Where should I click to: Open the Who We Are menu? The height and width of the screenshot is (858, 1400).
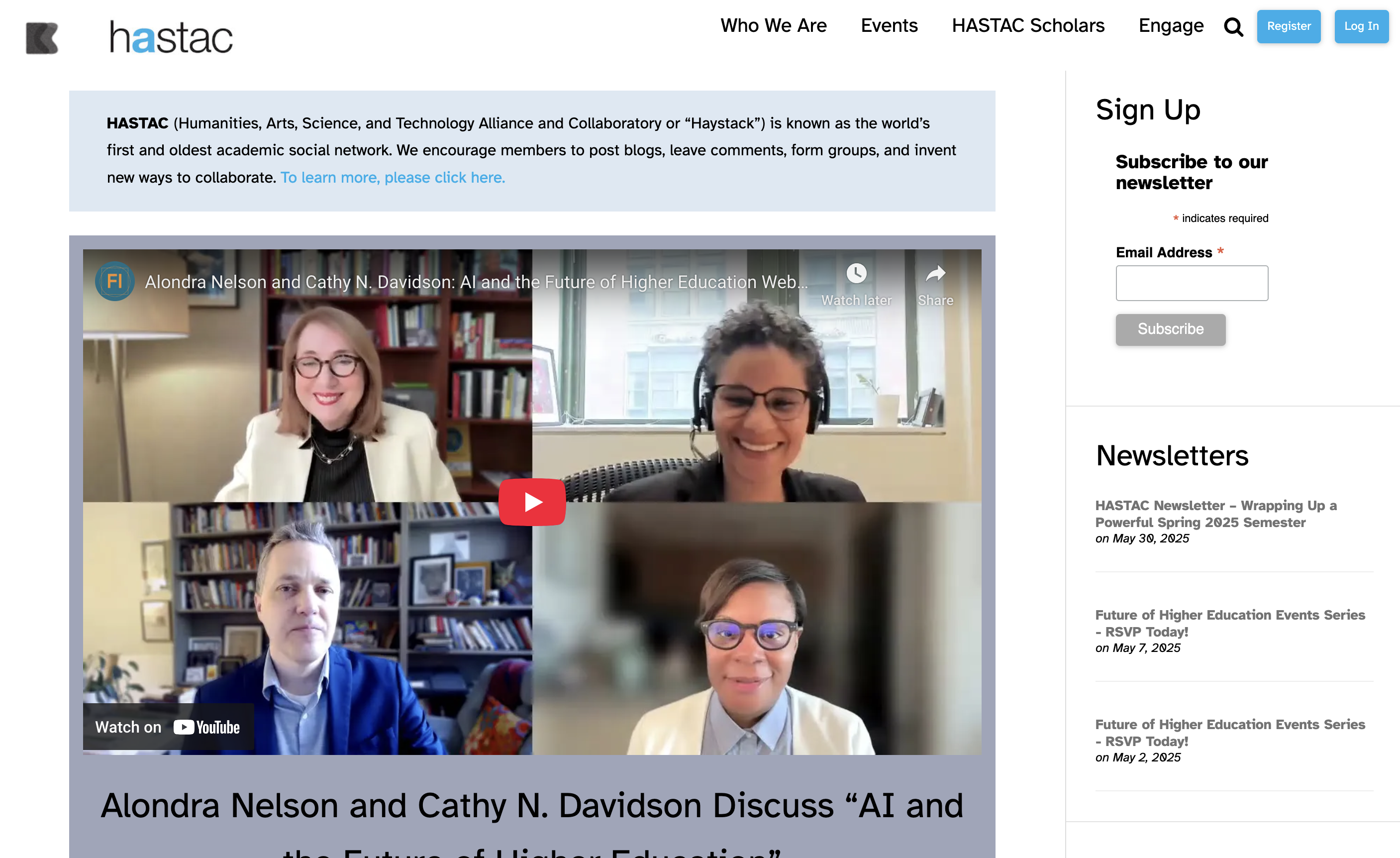pyautogui.click(x=773, y=25)
